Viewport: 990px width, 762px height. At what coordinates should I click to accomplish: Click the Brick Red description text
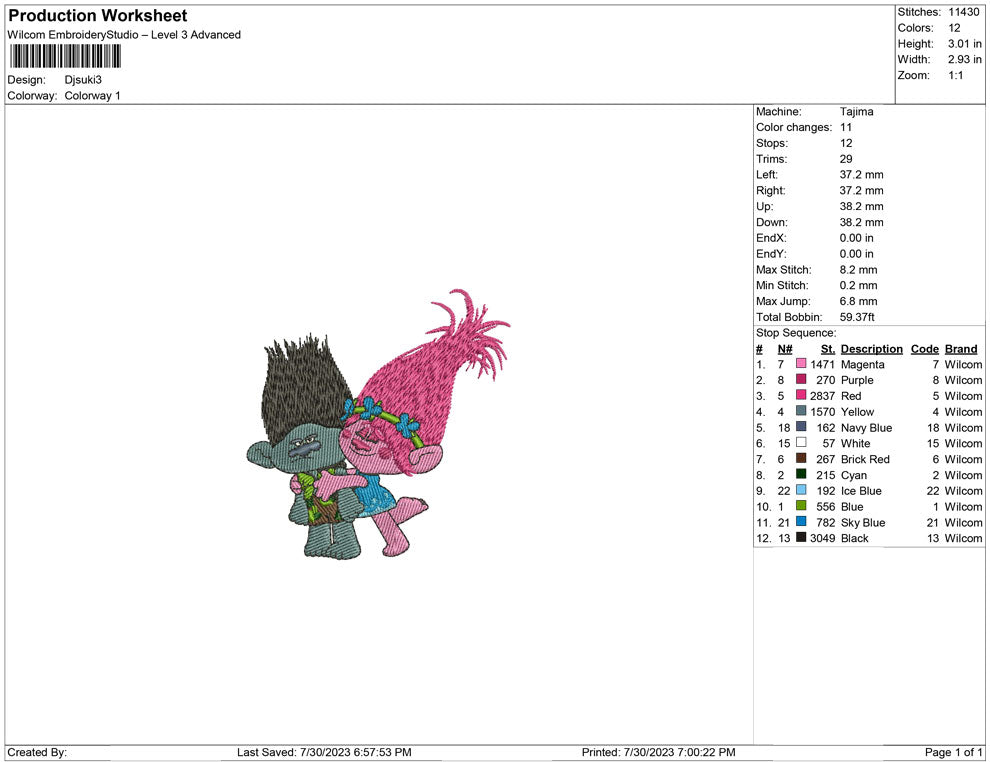coord(865,459)
